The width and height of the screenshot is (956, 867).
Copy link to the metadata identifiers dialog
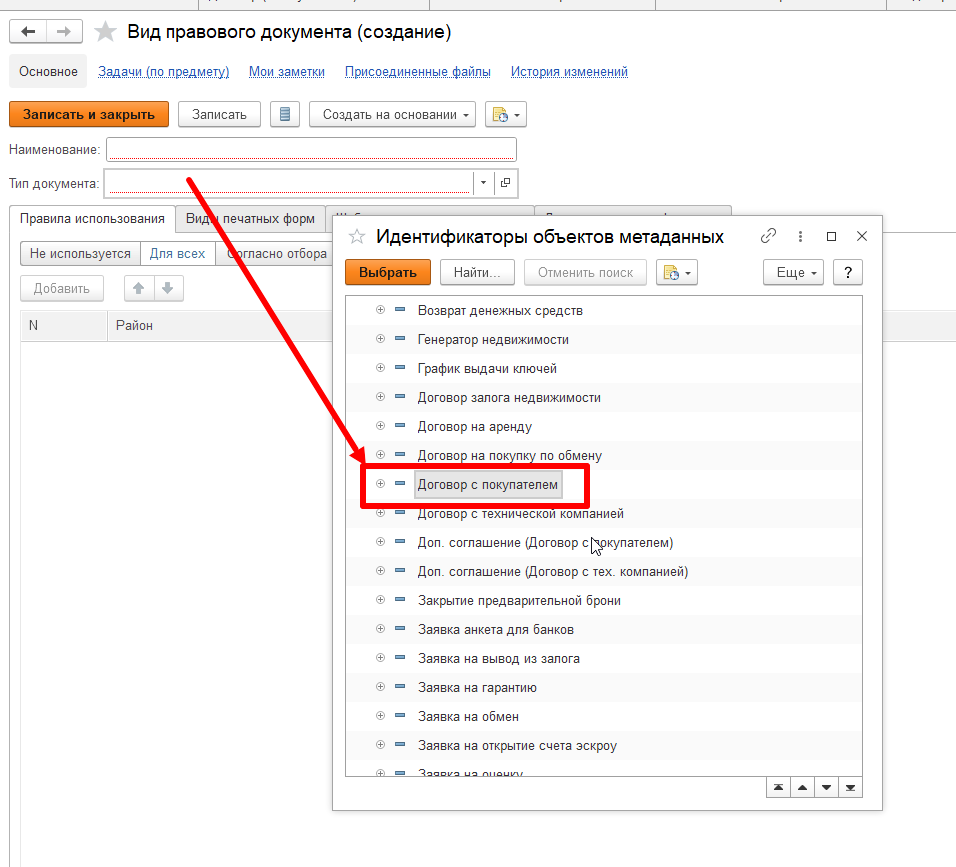pyautogui.click(x=768, y=237)
